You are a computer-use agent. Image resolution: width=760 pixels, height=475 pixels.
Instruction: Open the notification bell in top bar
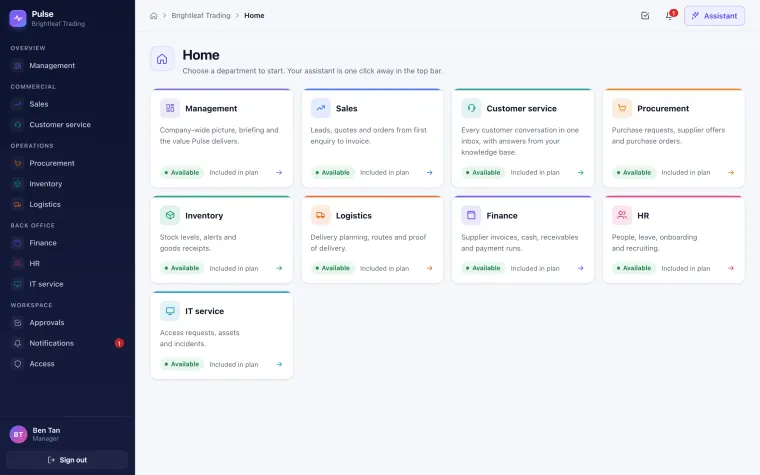[669, 16]
